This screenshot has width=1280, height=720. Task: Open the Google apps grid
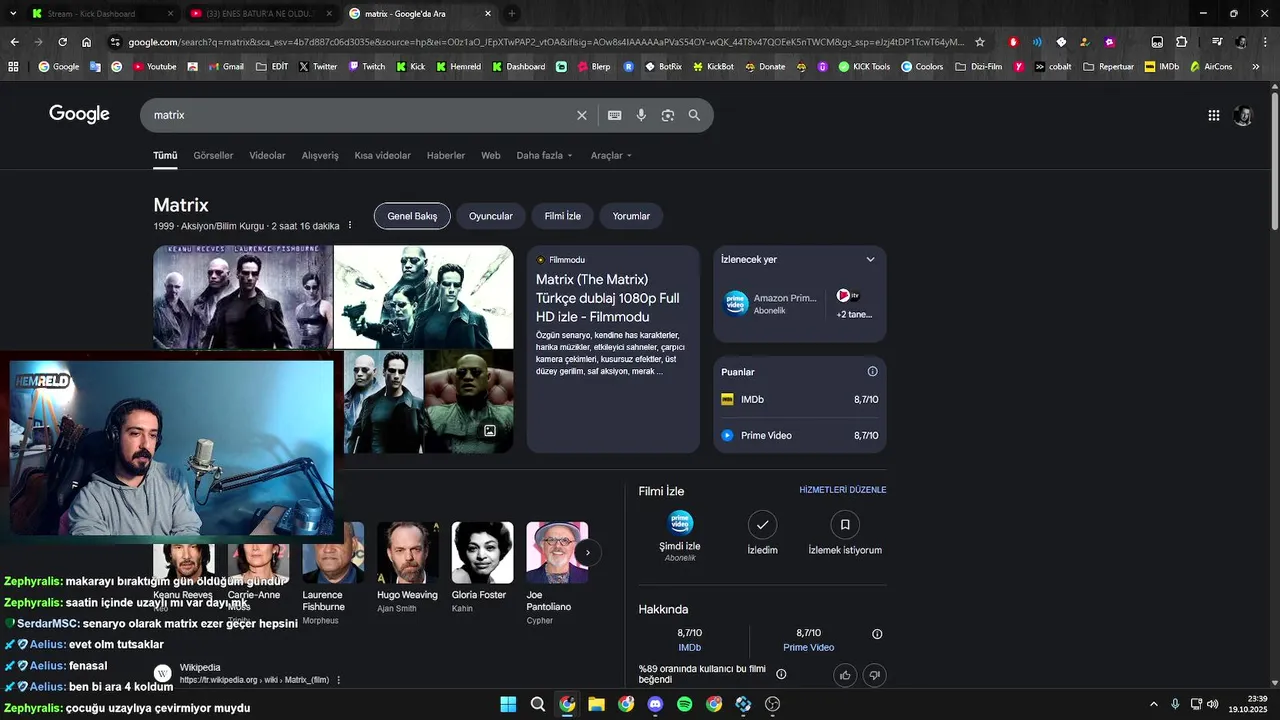[1214, 115]
